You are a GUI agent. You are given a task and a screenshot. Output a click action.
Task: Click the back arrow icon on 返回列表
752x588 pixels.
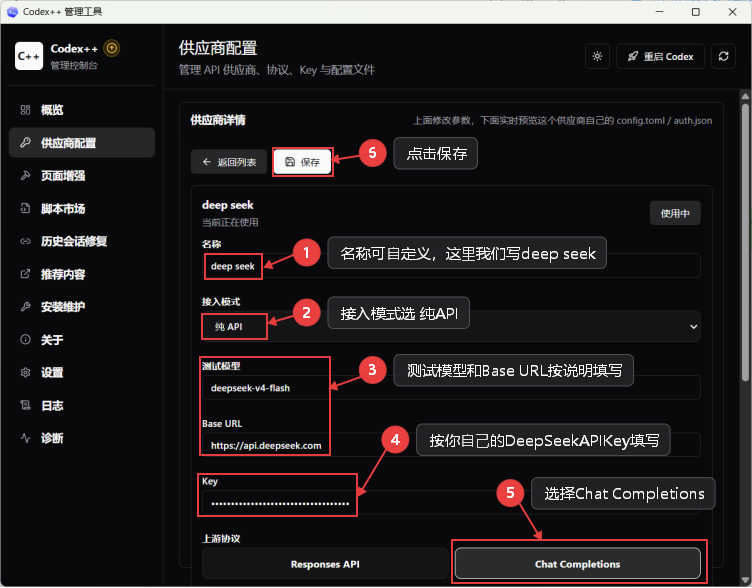click(x=207, y=162)
